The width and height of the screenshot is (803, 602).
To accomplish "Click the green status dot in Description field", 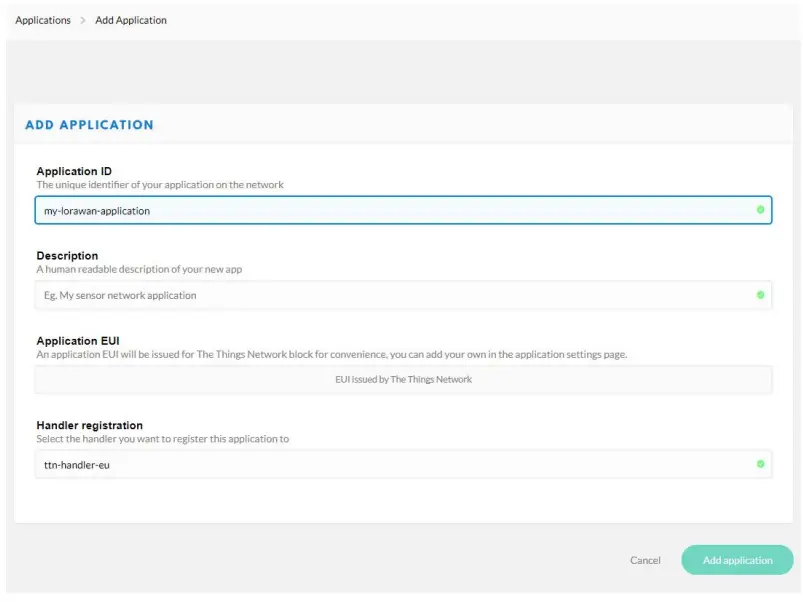I will pyautogui.click(x=760, y=295).
